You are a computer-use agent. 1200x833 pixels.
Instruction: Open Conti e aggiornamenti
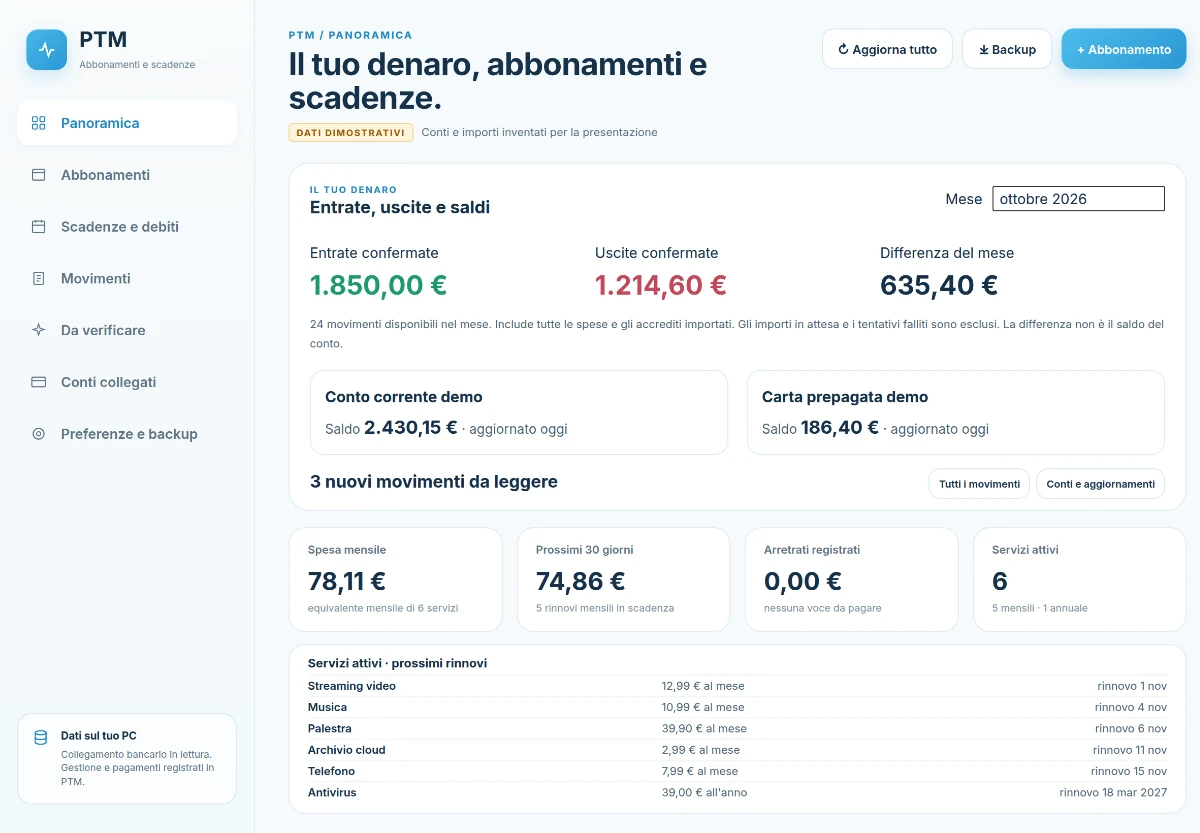coord(1100,484)
